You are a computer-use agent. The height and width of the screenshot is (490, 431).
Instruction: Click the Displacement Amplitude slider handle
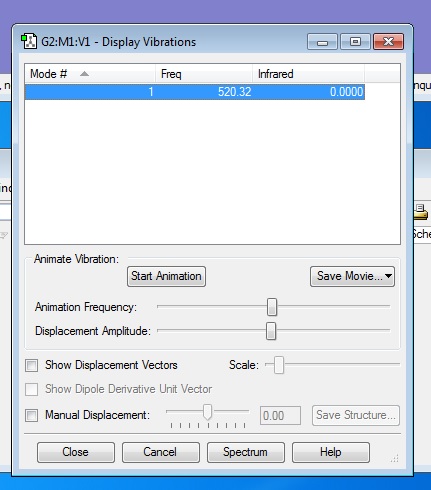pyautogui.click(x=271, y=331)
